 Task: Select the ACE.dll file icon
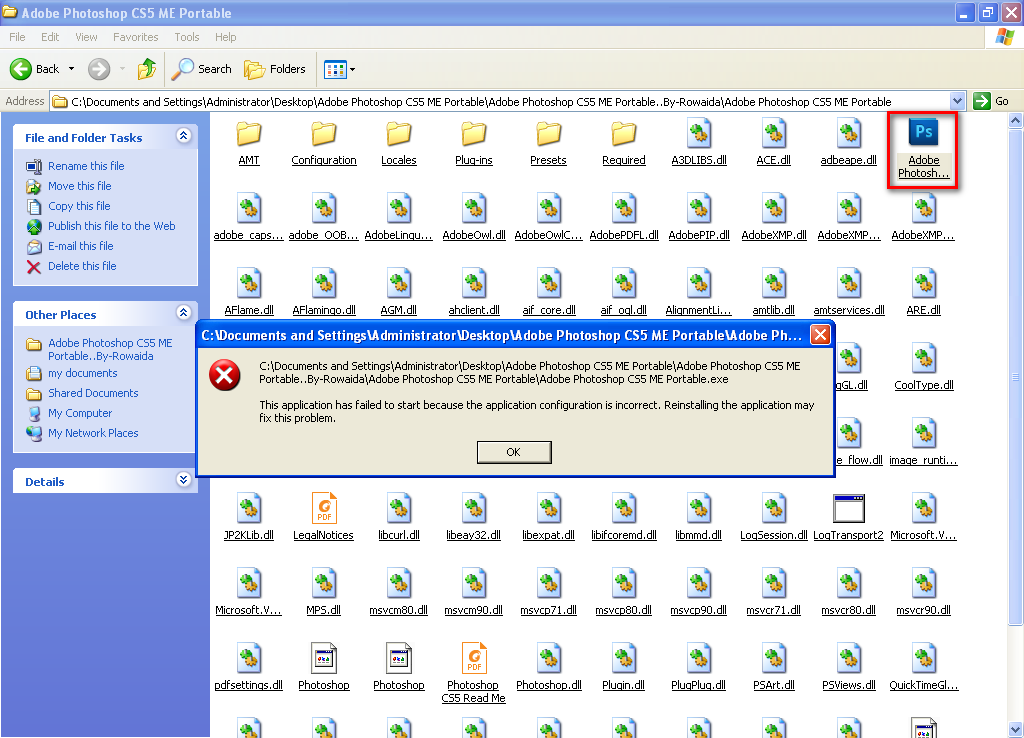pos(774,134)
